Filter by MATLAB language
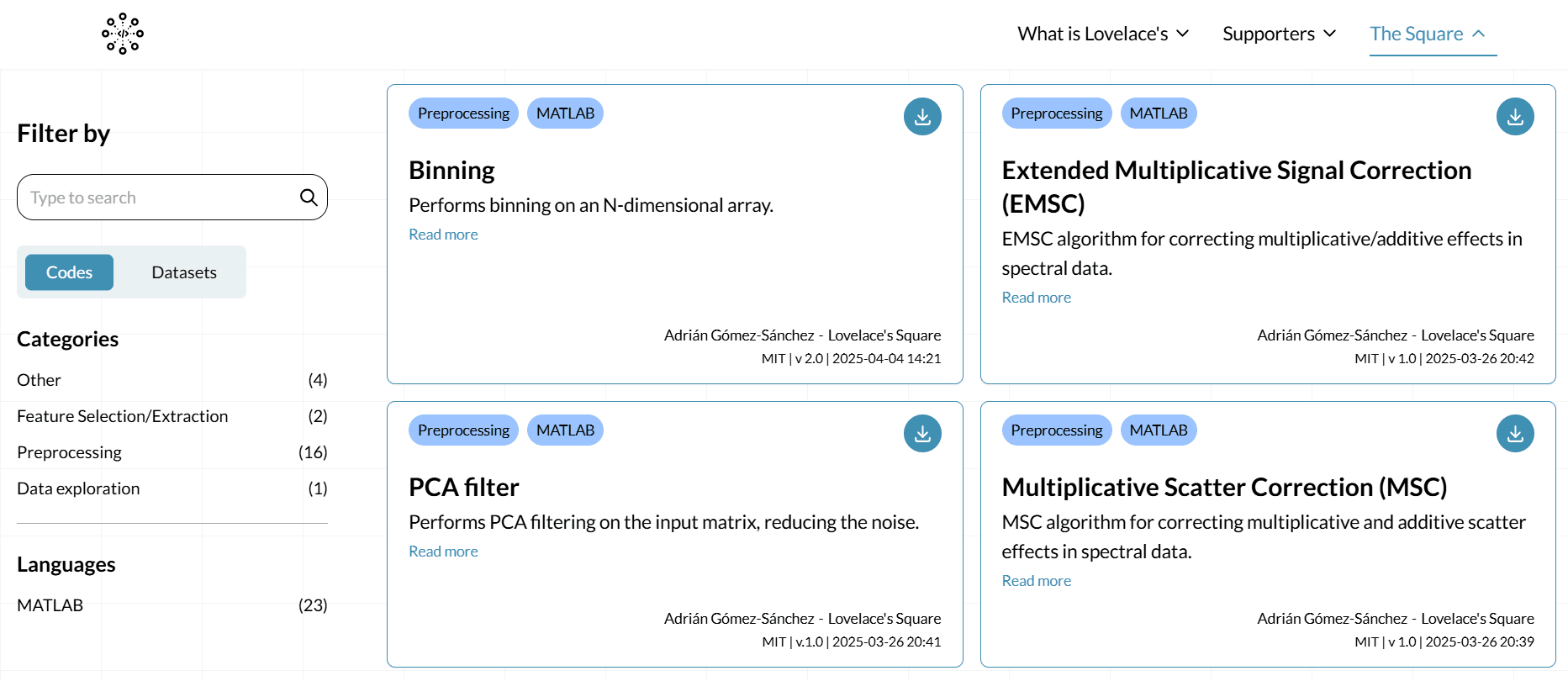The height and width of the screenshot is (681, 1568). click(x=50, y=605)
